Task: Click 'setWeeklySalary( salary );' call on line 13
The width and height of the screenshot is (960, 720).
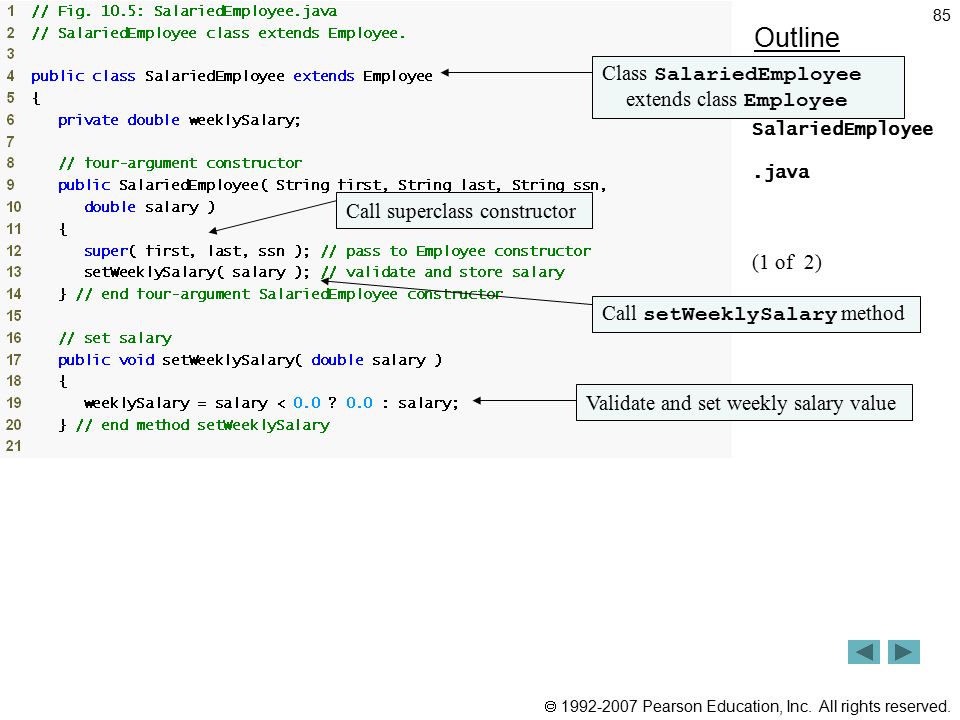Action: pos(197,272)
